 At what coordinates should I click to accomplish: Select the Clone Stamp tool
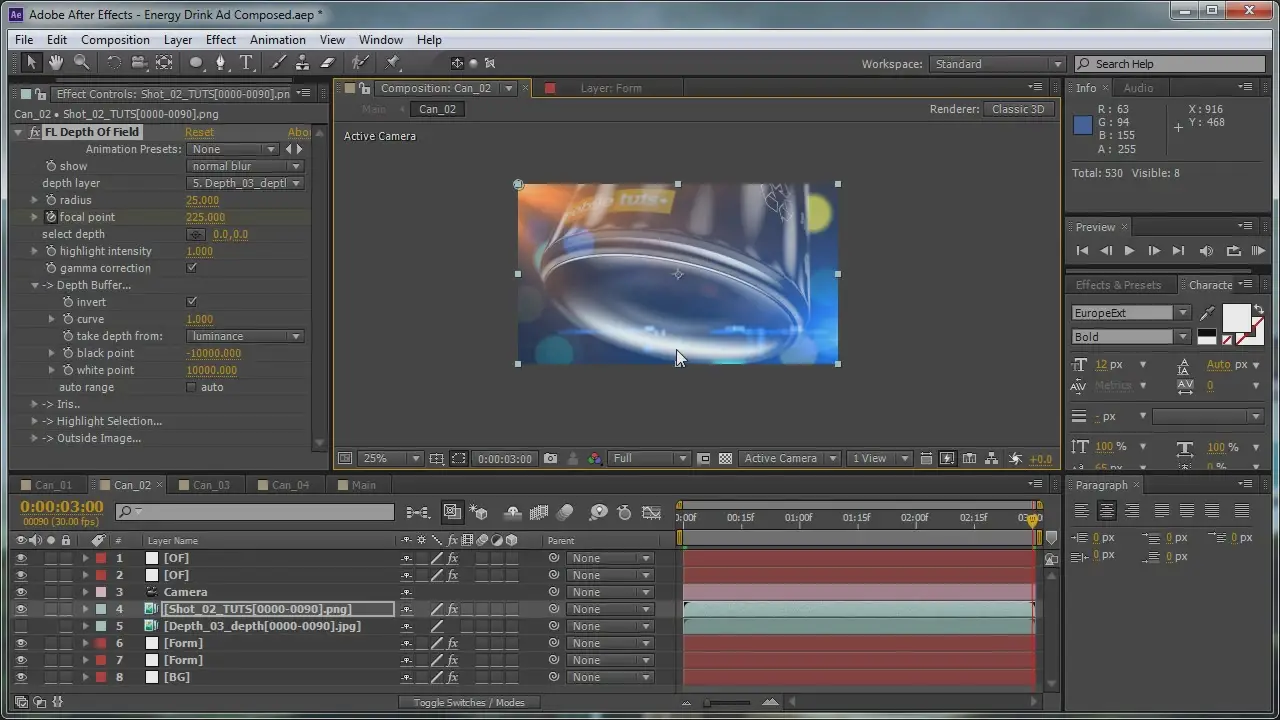(300, 63)
